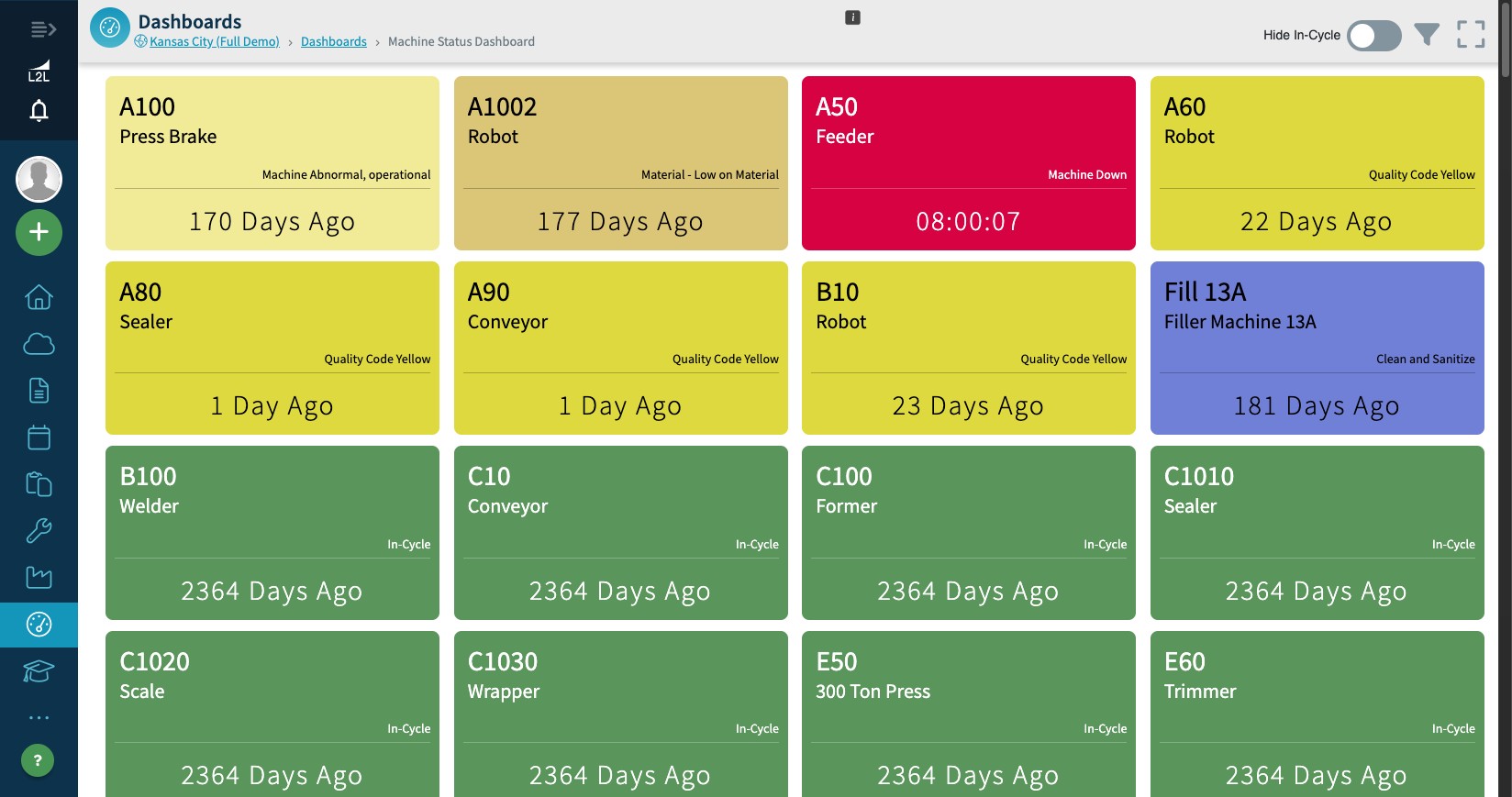Click the green plus add button
1512x797 pixels.
pos(39,232)
